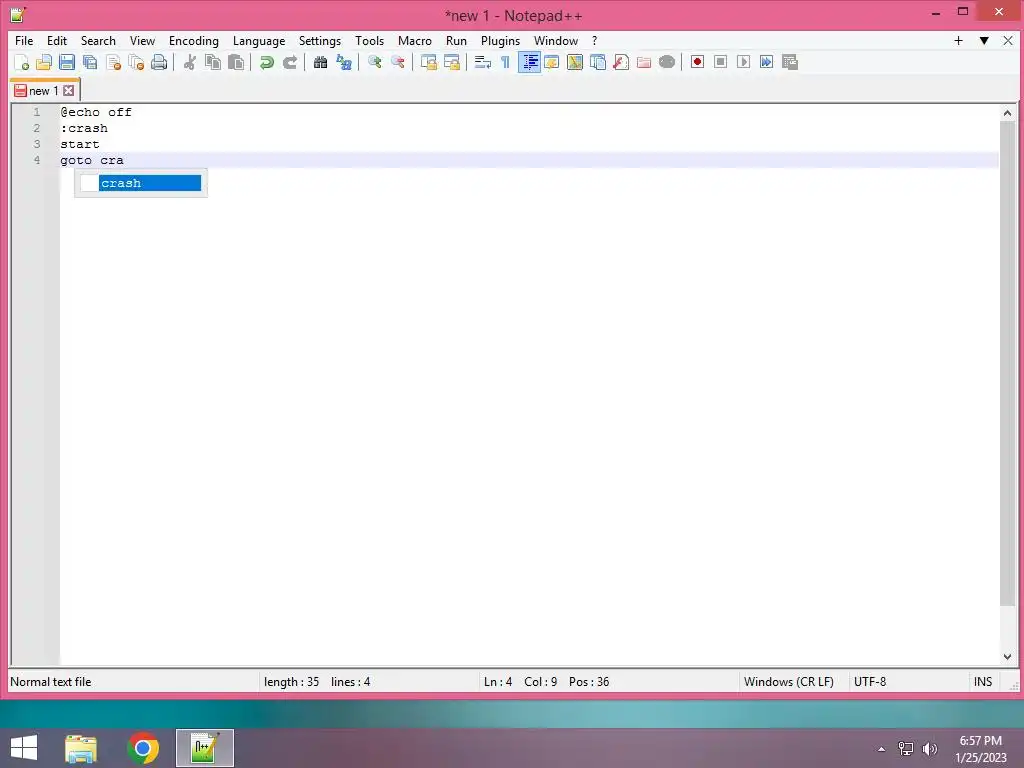Click the Zoom Out toolbar icon
Viewport: 1024px width, 768px height.
[398, 63]
